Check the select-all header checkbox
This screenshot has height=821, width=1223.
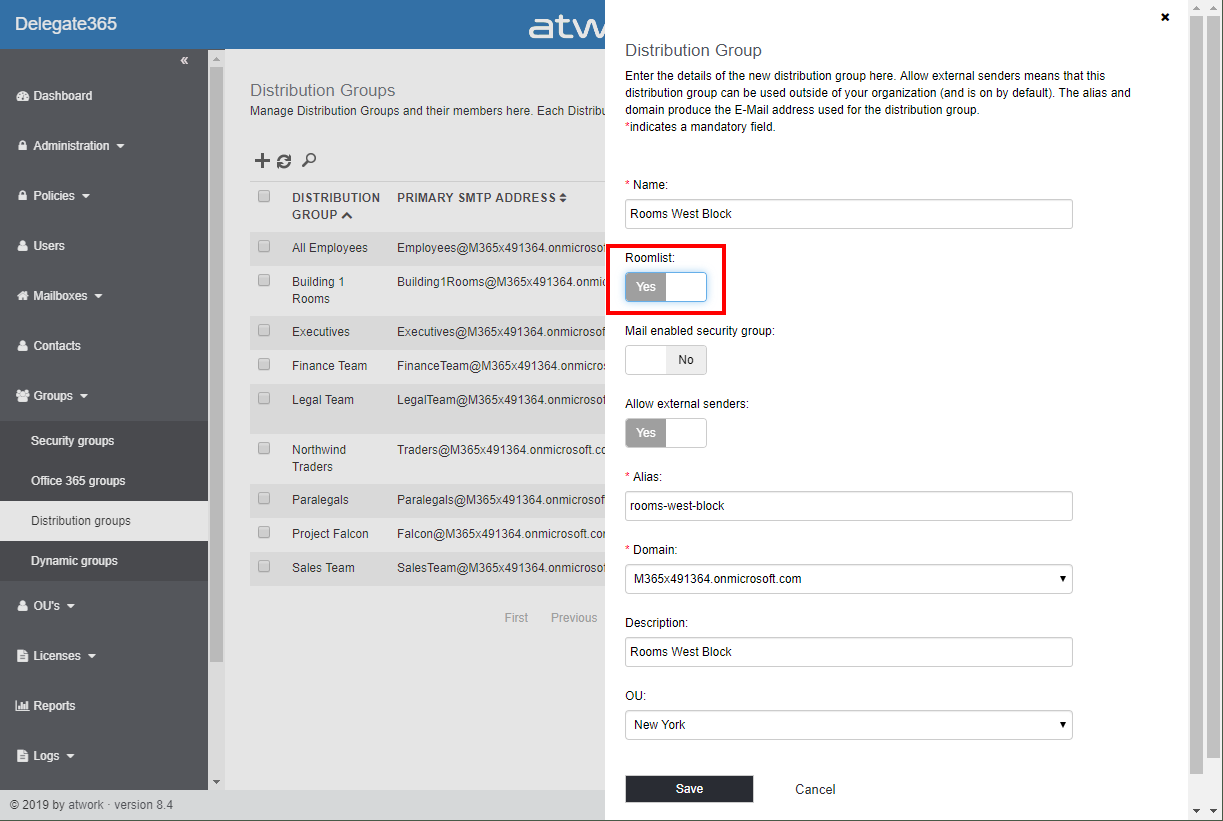[264, 196]
